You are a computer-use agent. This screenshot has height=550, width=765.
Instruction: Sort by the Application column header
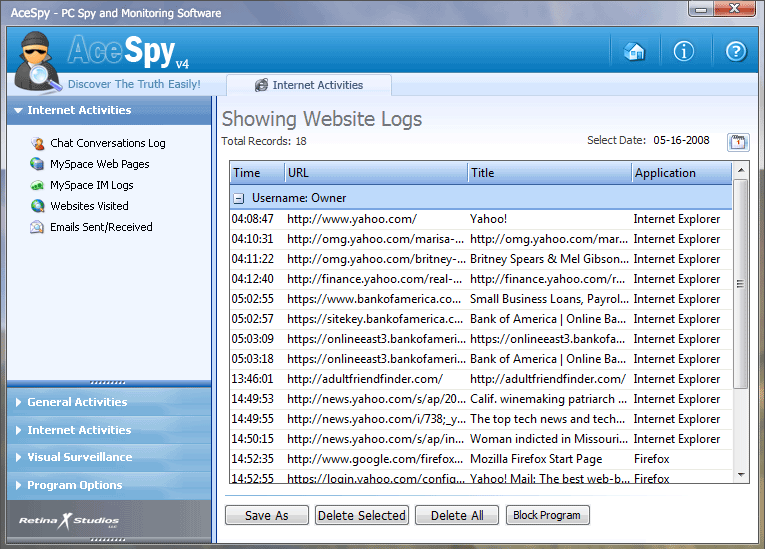[x=682, y=173]
